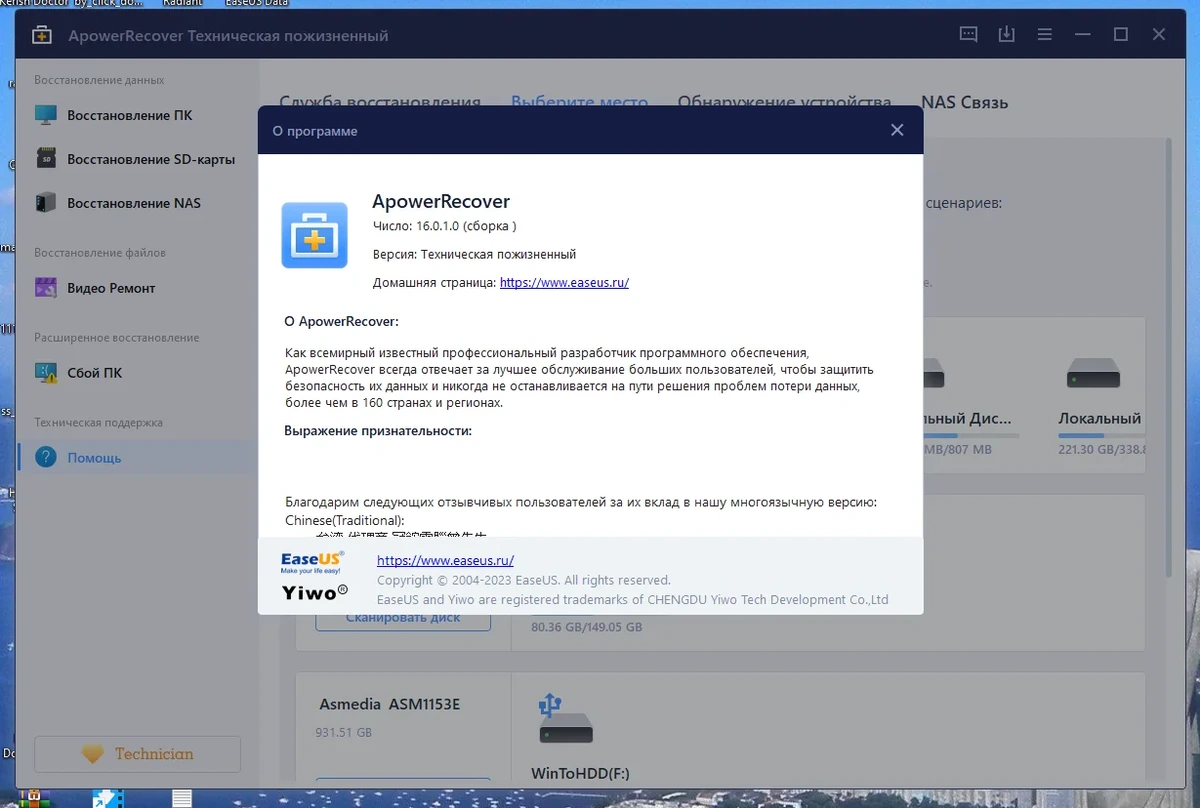Click the 80.36 GB/149.05 GB size text
Screen dimensions: 1200x808
tap(586, 628)
